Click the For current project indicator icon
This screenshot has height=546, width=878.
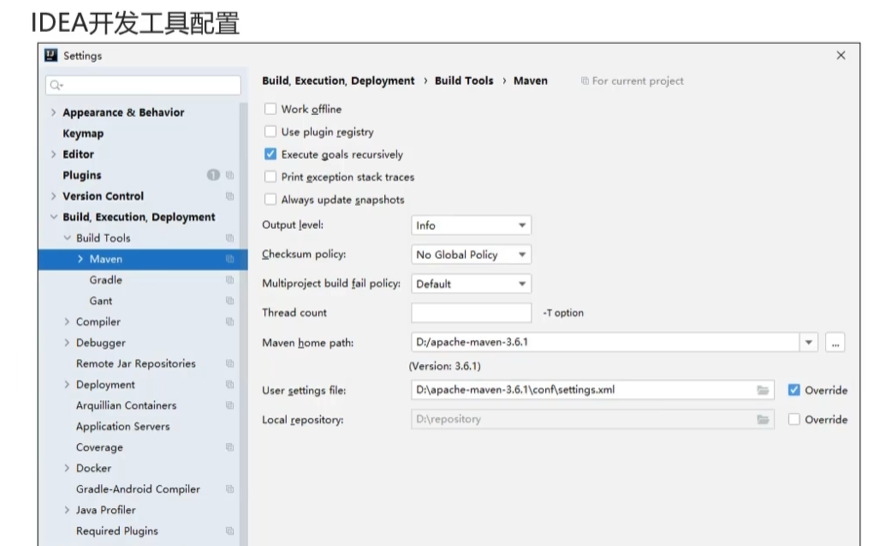585,81
